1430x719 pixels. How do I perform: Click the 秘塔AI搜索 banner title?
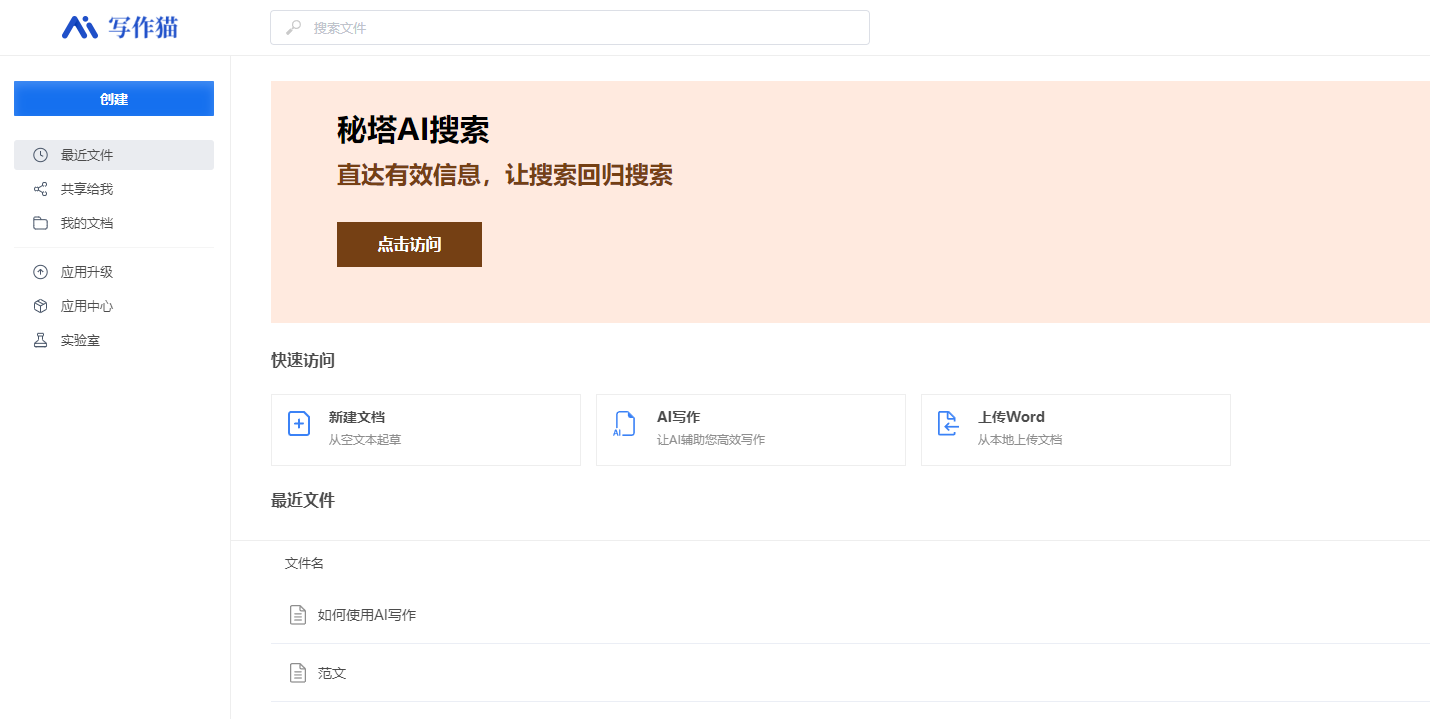[x=413, y=130]
